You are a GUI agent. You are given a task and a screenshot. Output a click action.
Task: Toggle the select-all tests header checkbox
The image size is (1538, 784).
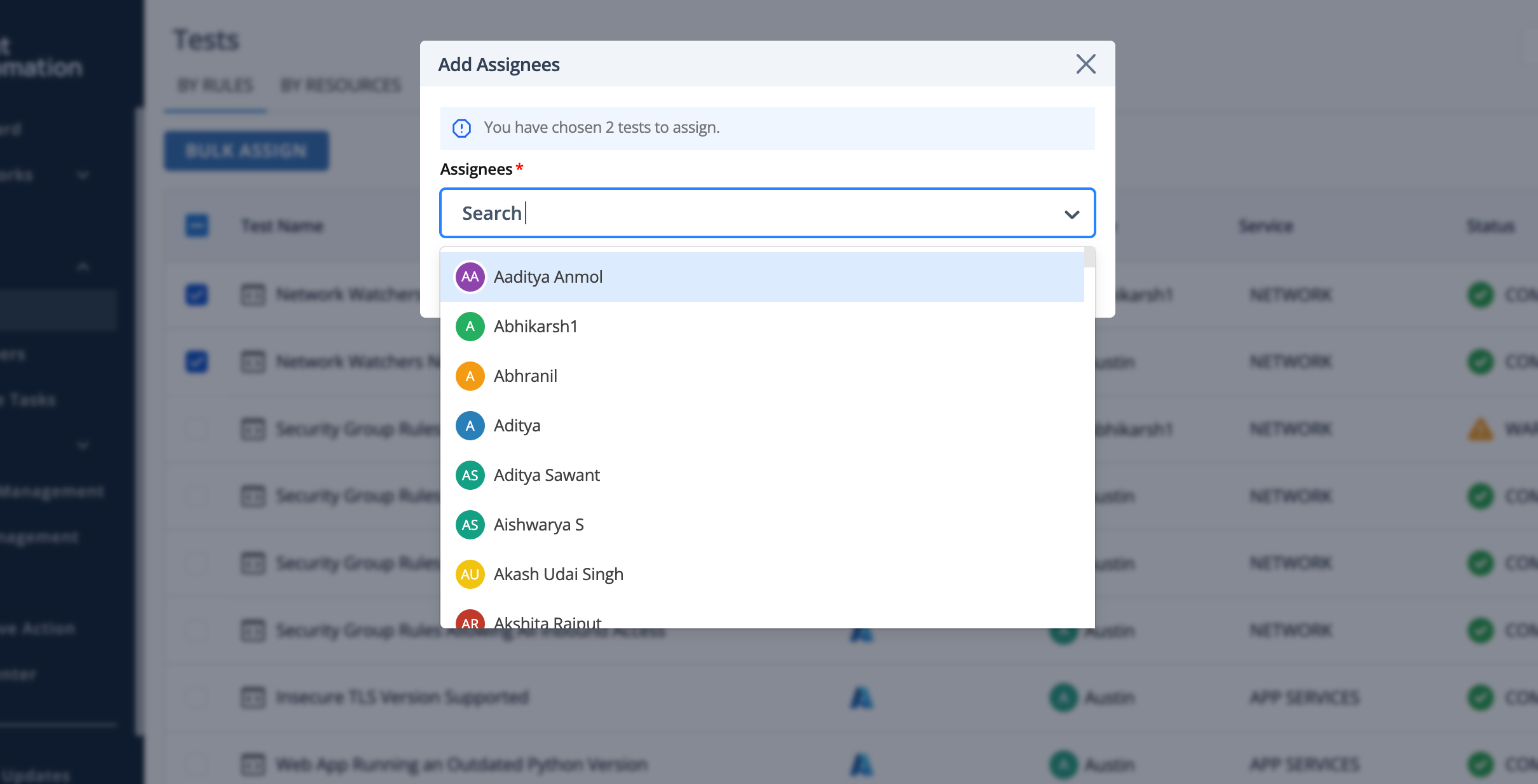tap(197, 226)
